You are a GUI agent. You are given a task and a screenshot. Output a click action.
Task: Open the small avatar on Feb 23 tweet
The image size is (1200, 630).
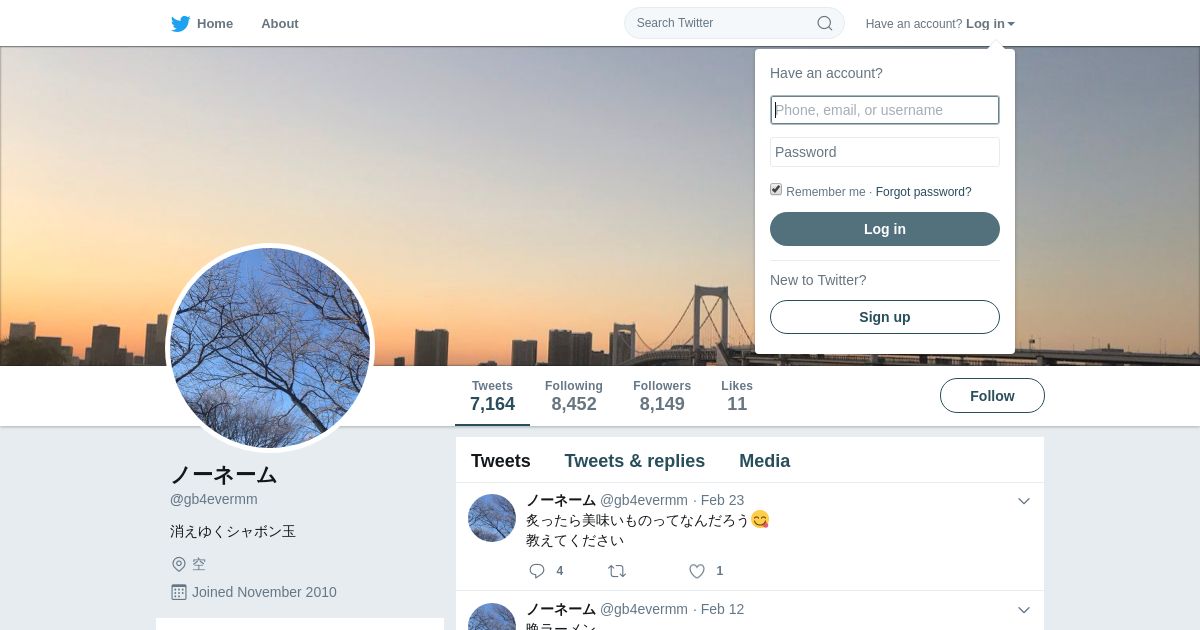click(x=492, y=518)
